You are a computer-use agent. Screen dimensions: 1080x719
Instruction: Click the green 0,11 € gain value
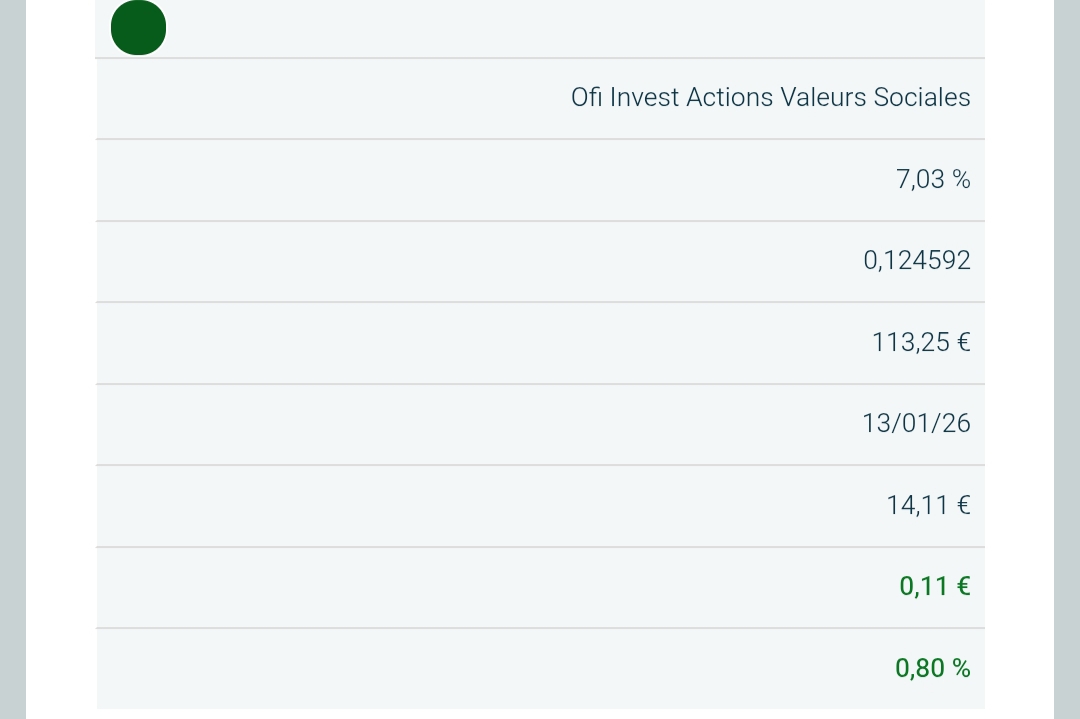(934, 586)
